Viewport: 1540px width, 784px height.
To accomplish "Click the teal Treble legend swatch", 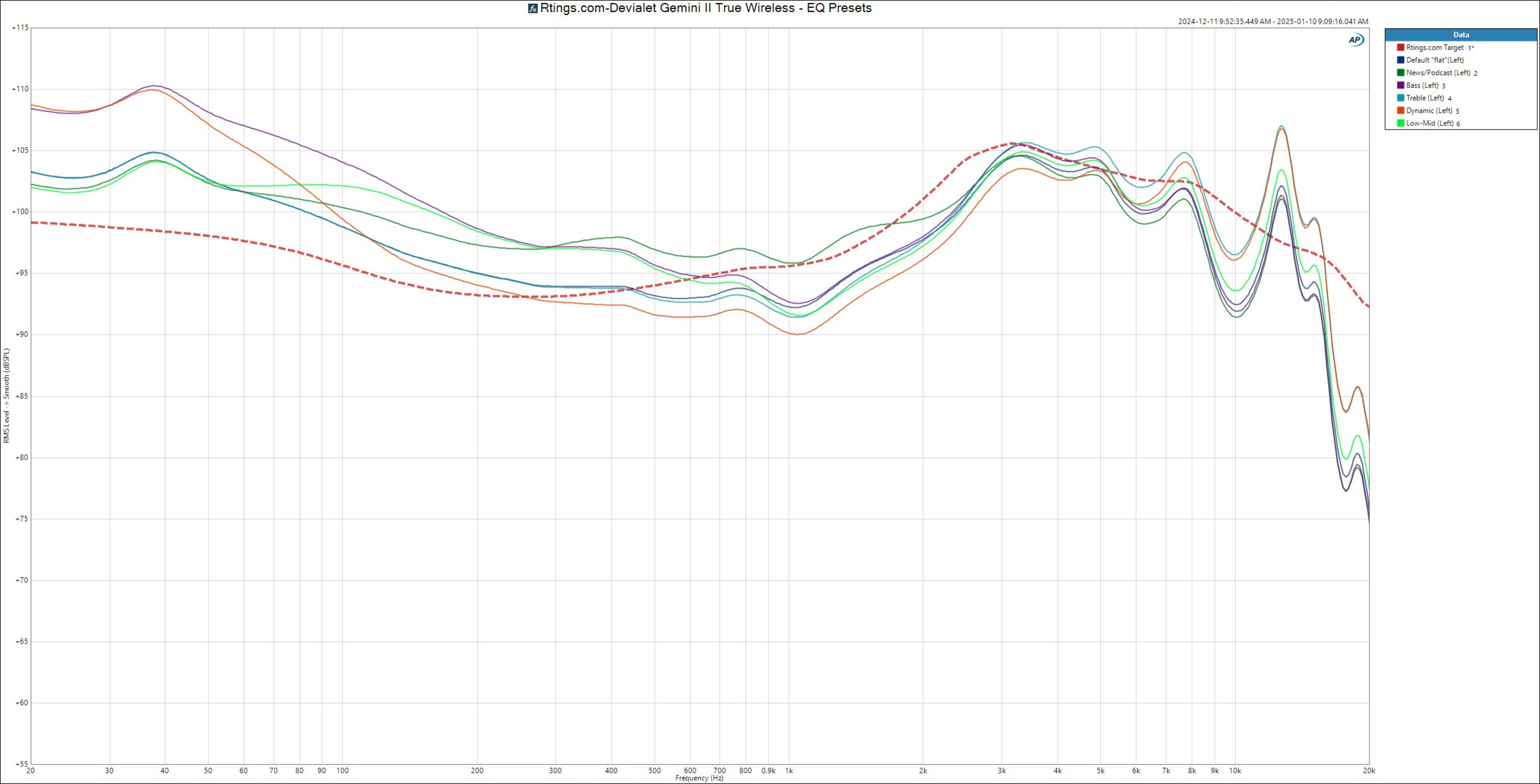I will 1400,98.
